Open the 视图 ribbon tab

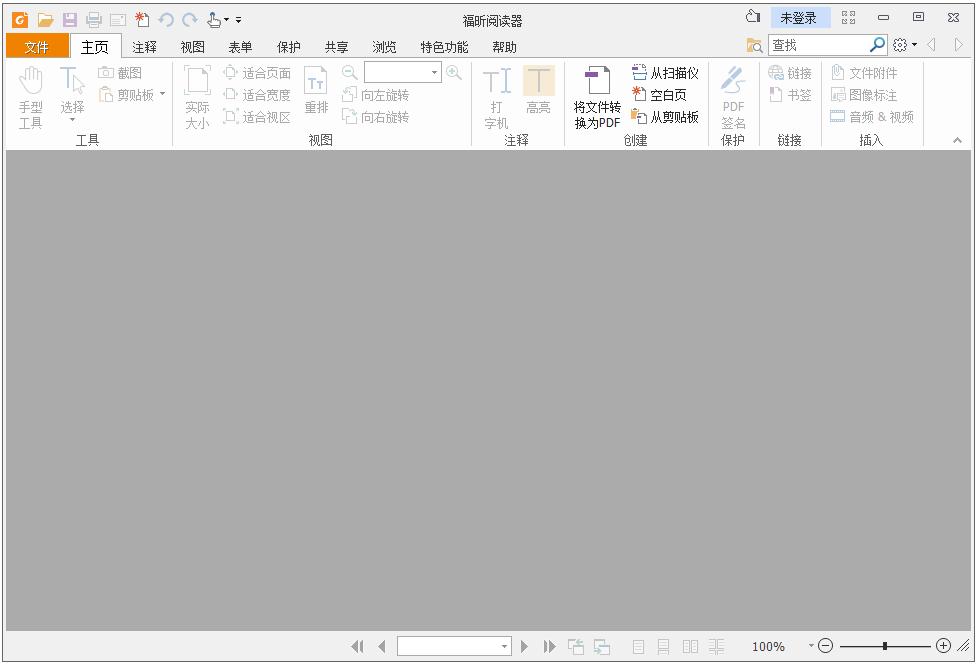click(191, 46)
